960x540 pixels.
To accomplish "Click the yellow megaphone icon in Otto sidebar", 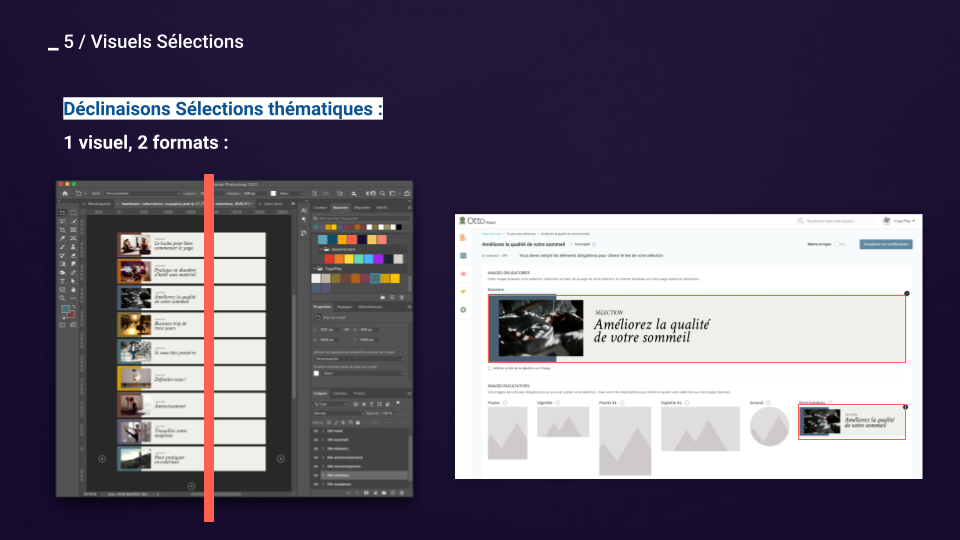I will pos(463,291).
